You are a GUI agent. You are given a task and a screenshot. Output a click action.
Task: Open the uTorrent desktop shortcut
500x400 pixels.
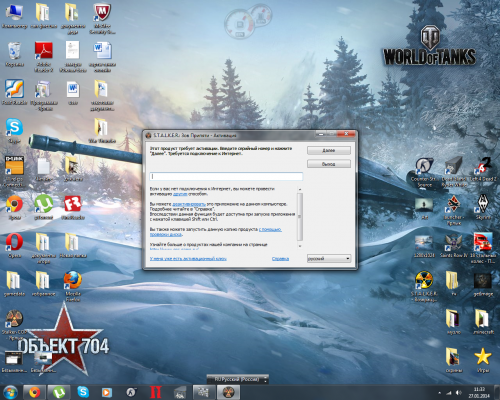(44, 207)
